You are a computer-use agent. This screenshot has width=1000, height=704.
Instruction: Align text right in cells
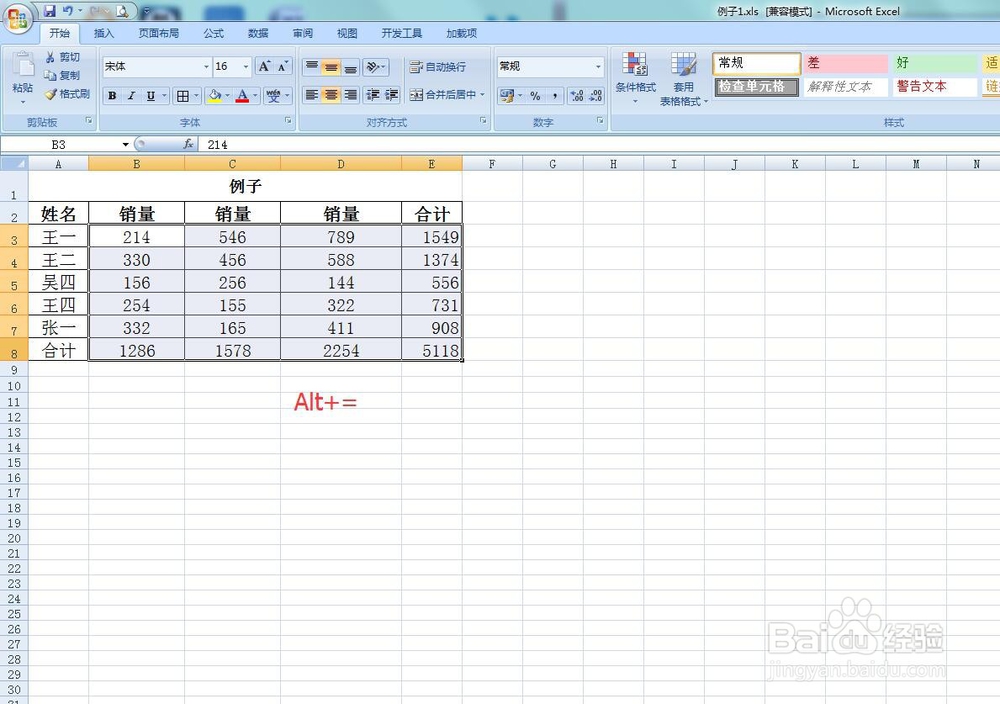coord(351,95)
